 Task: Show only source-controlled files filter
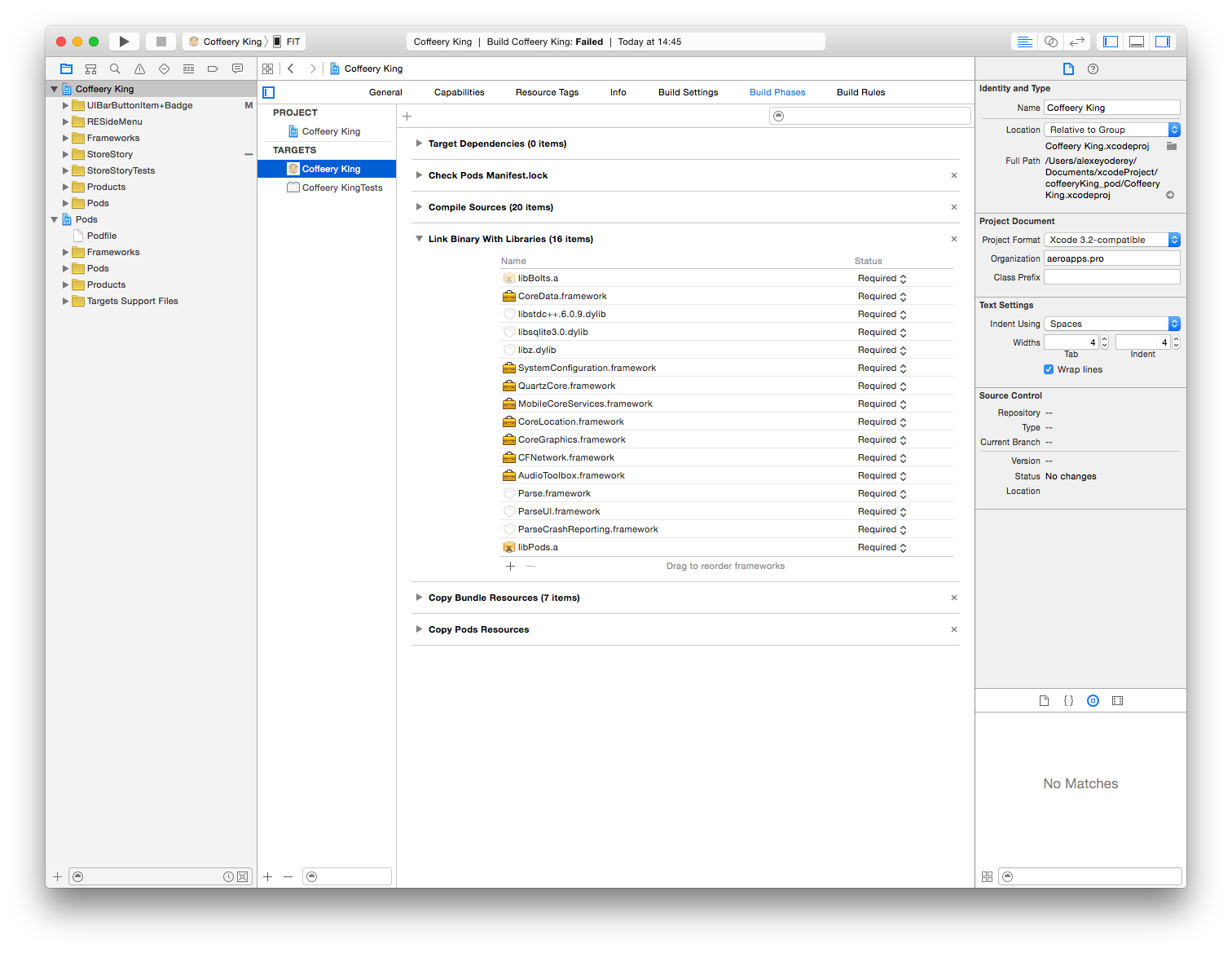point(243,877)
